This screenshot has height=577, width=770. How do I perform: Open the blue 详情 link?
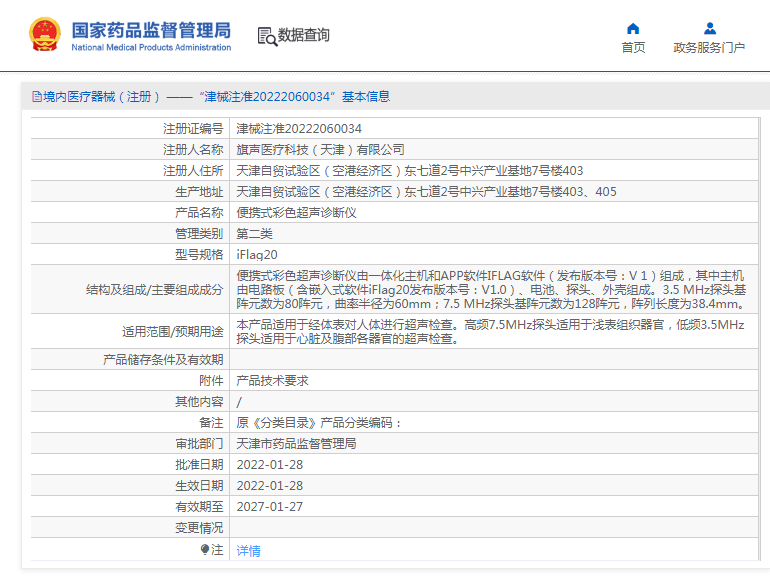click(x=248, y=550)
